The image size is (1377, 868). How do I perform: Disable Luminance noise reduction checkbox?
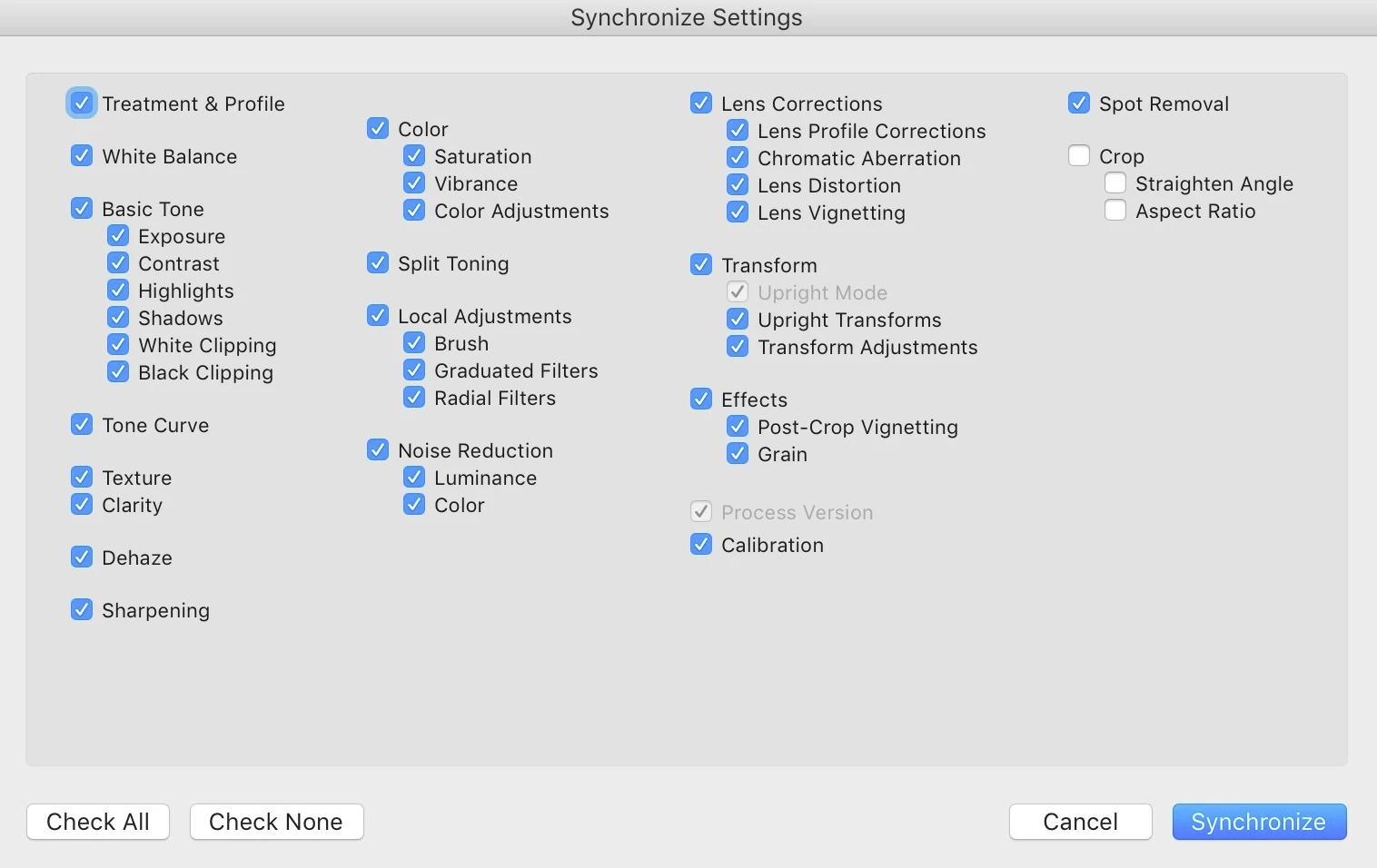tap(414, 478)
